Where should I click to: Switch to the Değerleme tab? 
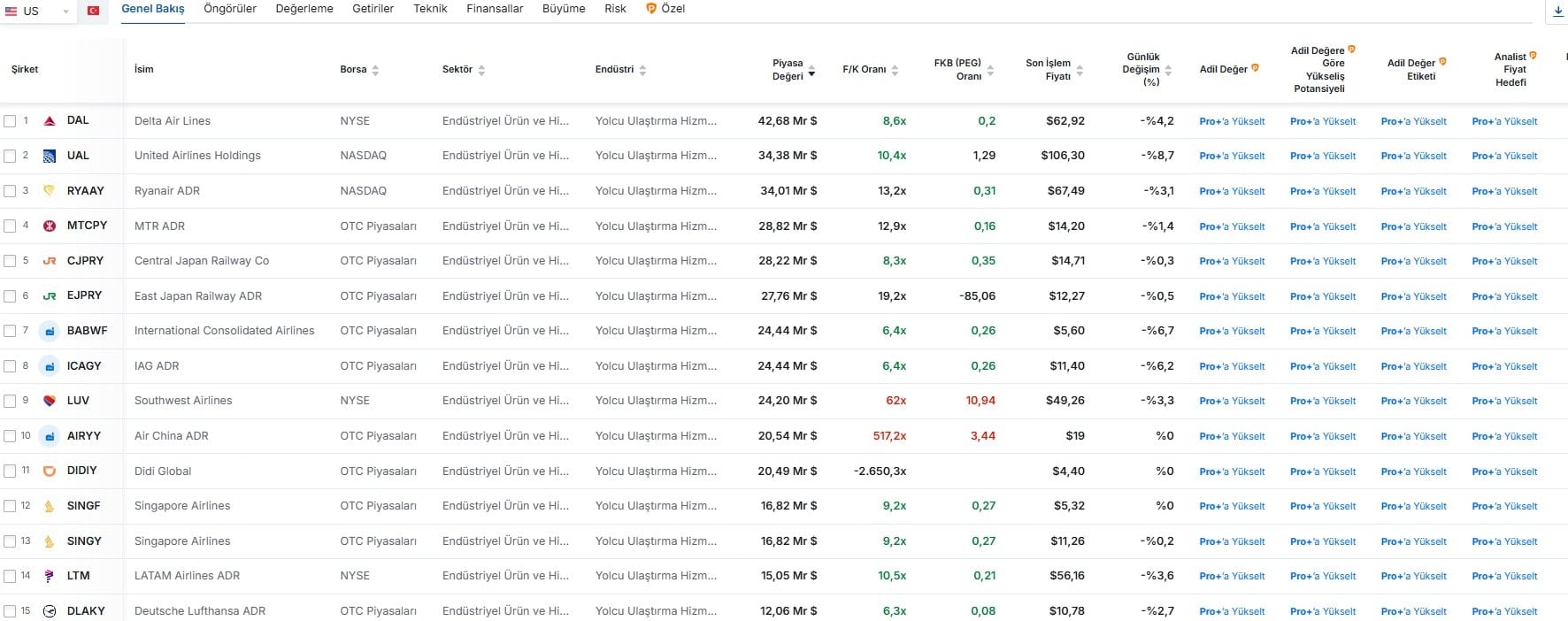[x=304, y=9]
